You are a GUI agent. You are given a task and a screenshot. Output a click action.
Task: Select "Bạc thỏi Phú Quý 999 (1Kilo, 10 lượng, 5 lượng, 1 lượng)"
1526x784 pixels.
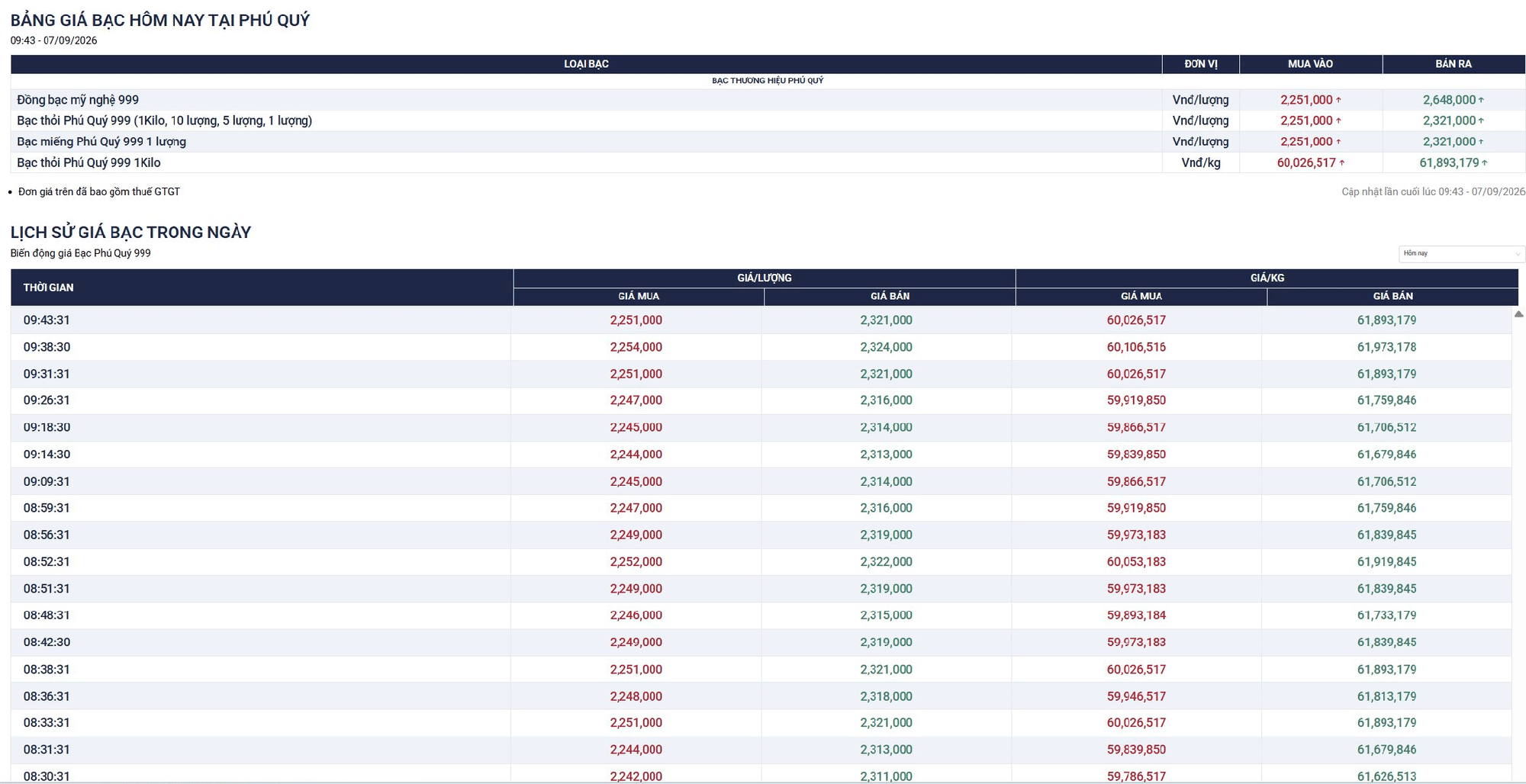(164, 120)
